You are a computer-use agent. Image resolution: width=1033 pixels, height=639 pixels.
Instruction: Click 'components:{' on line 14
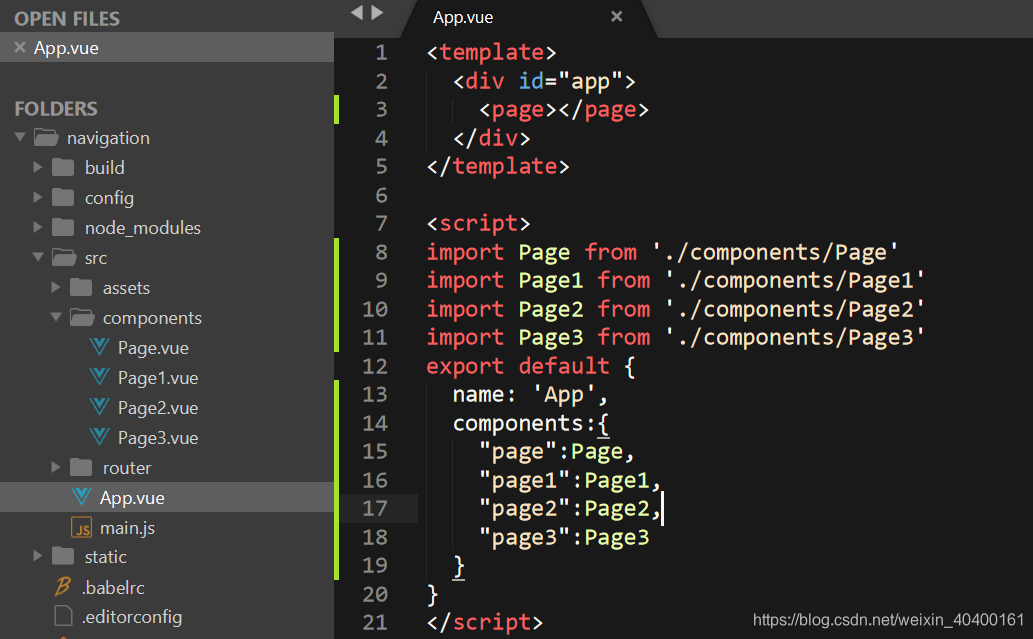pos(531,424)
